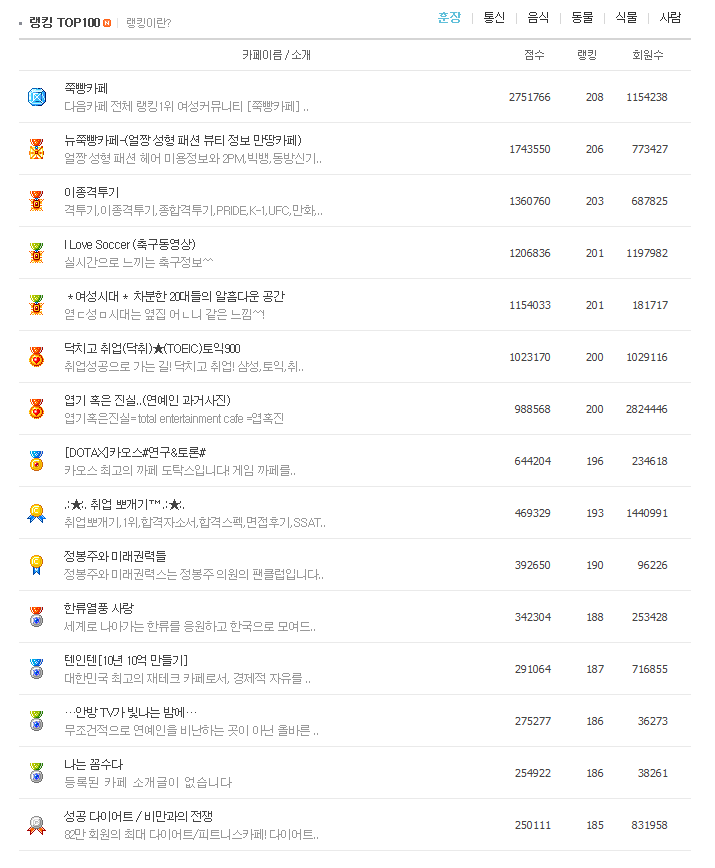This screenshot has height=868, width=715.
Task: Click the medal icon beside 텐인텐
Action: (x=37, y=669)
